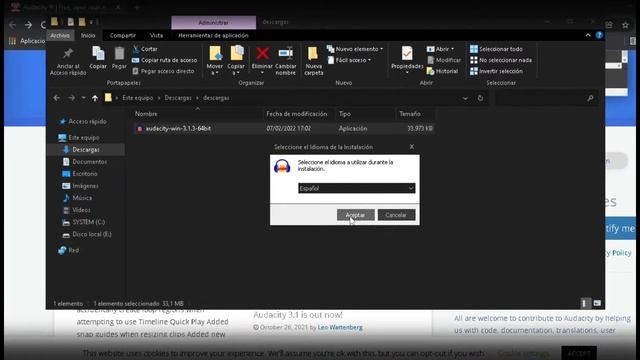Image resolution: width=640 pixels, height=360 pixels.
Task: Sort by Tamaño column header
Action: (x=410, y=114)
